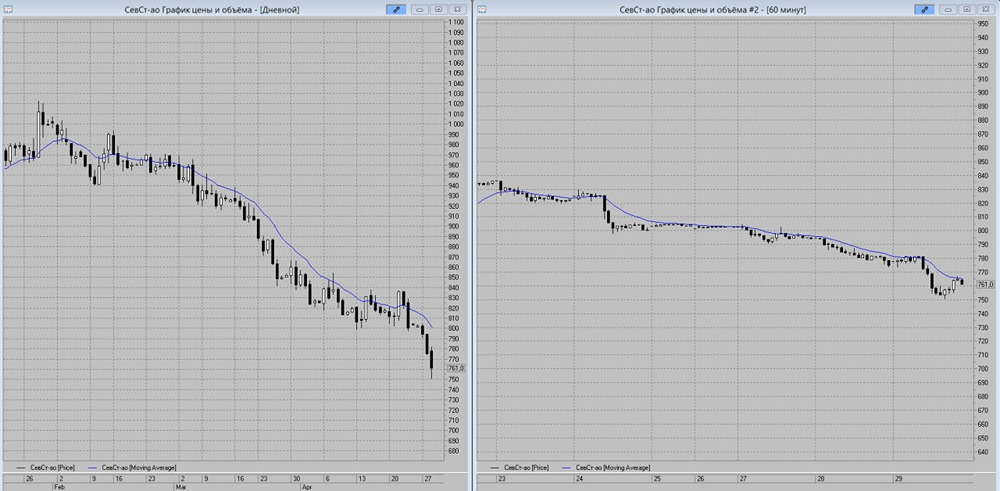Close the daily chart window
This screenshot has height=491, width=1000.
457,10
